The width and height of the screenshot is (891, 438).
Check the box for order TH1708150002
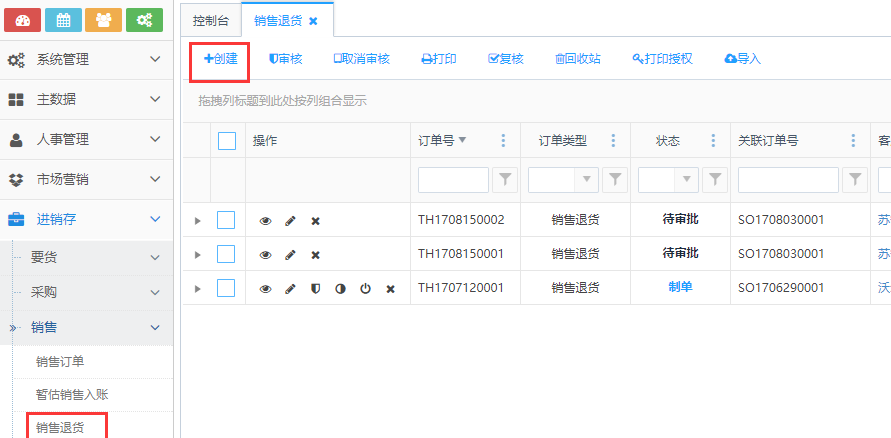226,220
